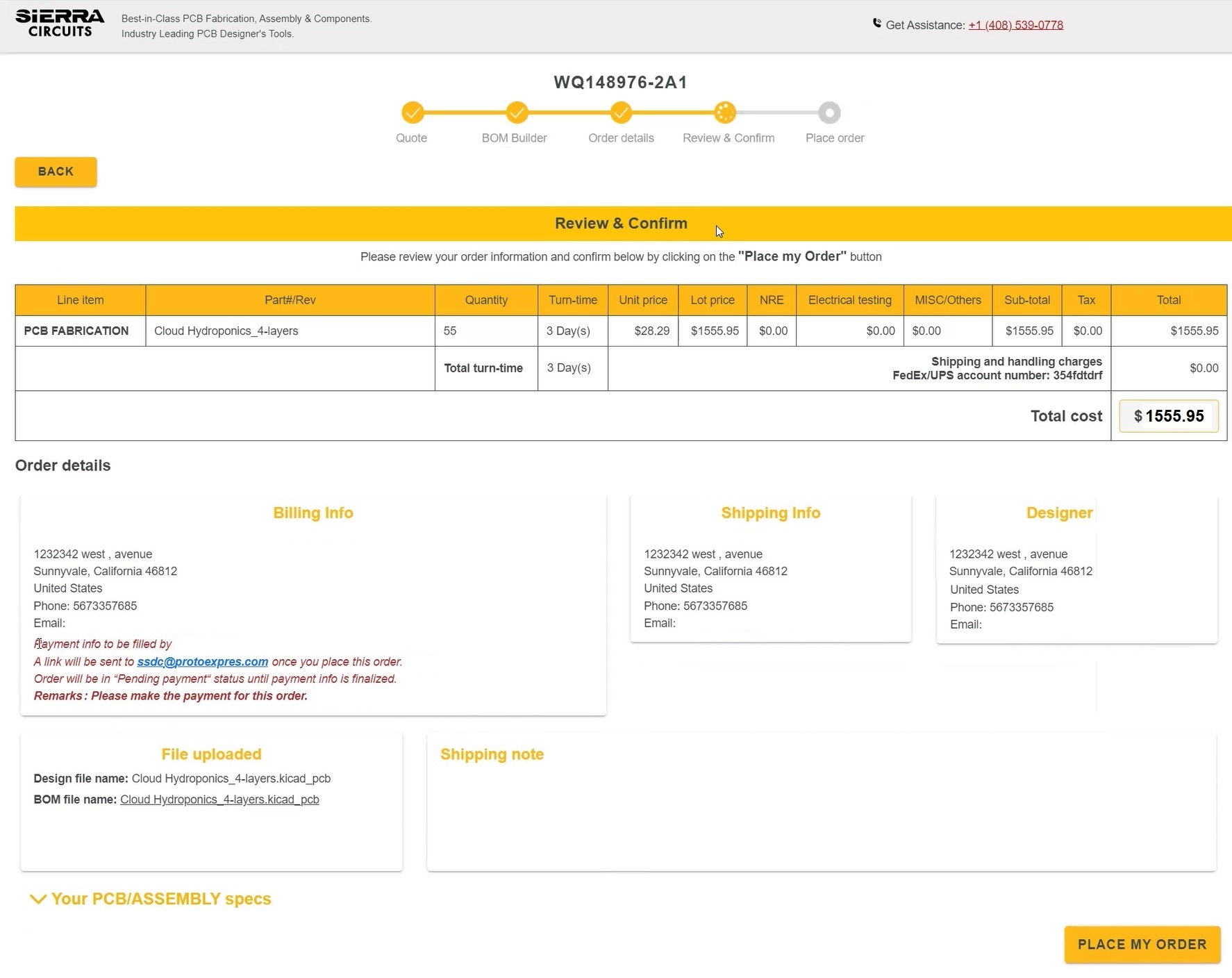
Task: Select the Order details step label
Action: coord(621,138)
